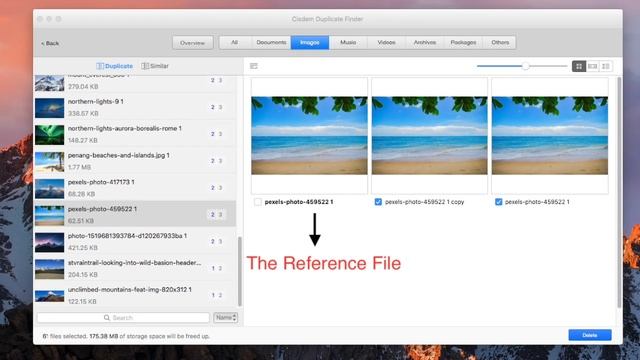Select stvraintrail-looking-into-wild-basion-header row

pyautogui.click(x=135, y=268)
